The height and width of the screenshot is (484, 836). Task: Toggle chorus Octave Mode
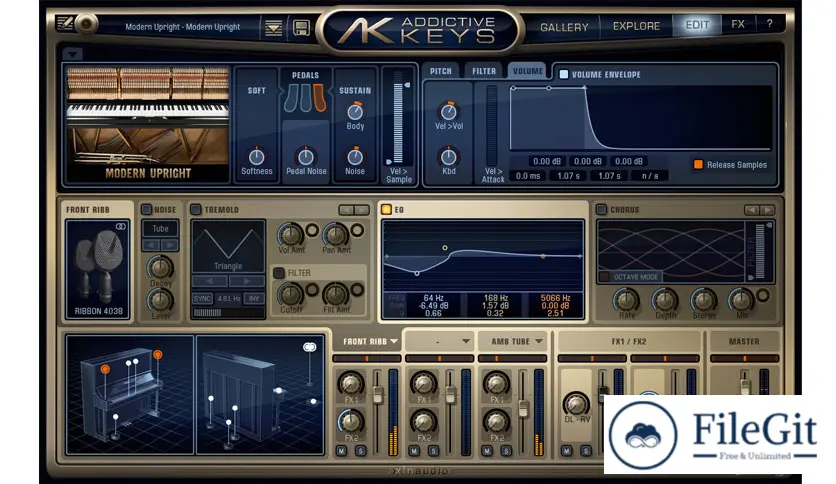click(604, 277)
